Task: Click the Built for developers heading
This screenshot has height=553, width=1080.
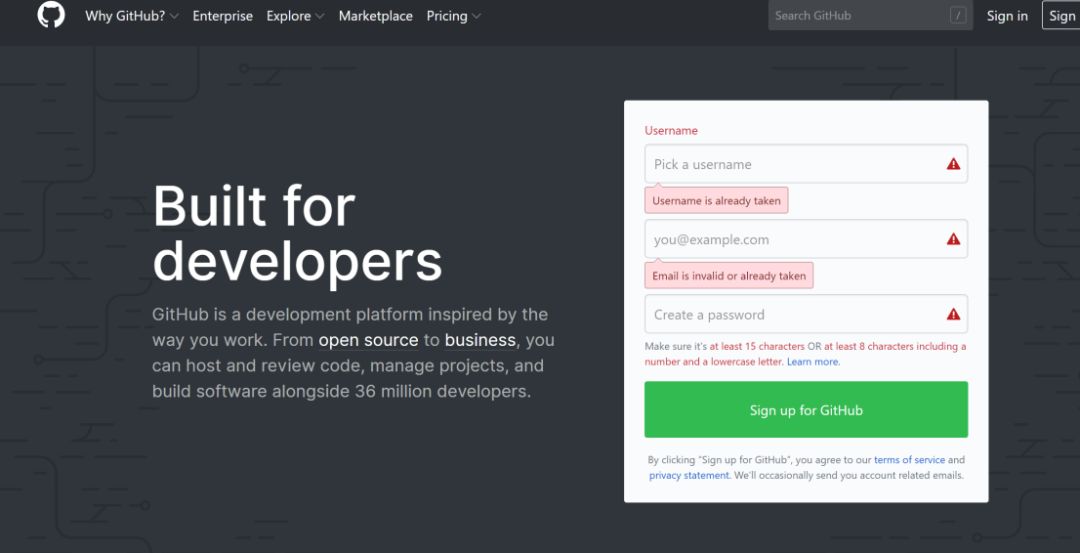Action: click(x=297, y=233)
